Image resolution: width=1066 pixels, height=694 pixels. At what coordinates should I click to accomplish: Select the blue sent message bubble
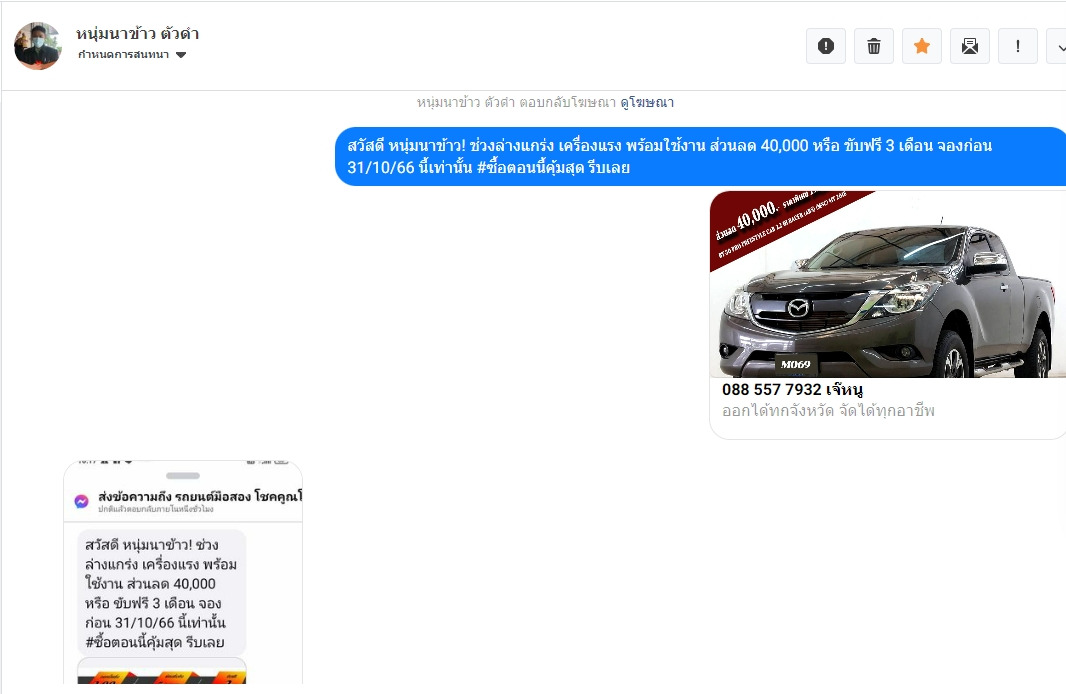click(x=700, y=156)
